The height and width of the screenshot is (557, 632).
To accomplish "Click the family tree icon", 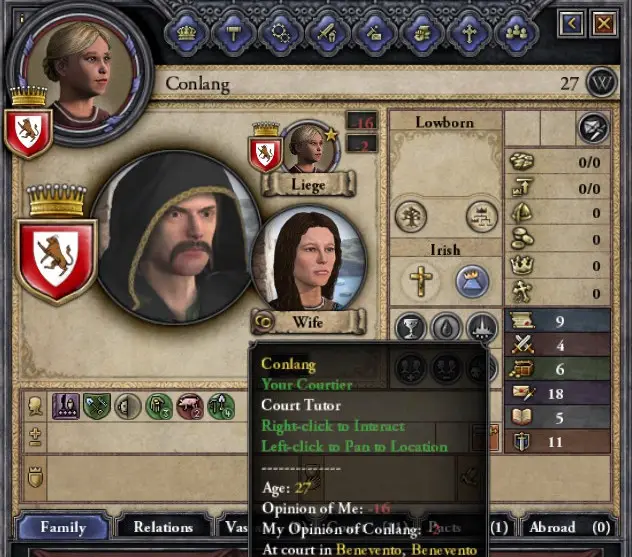I will pos(411,216).
